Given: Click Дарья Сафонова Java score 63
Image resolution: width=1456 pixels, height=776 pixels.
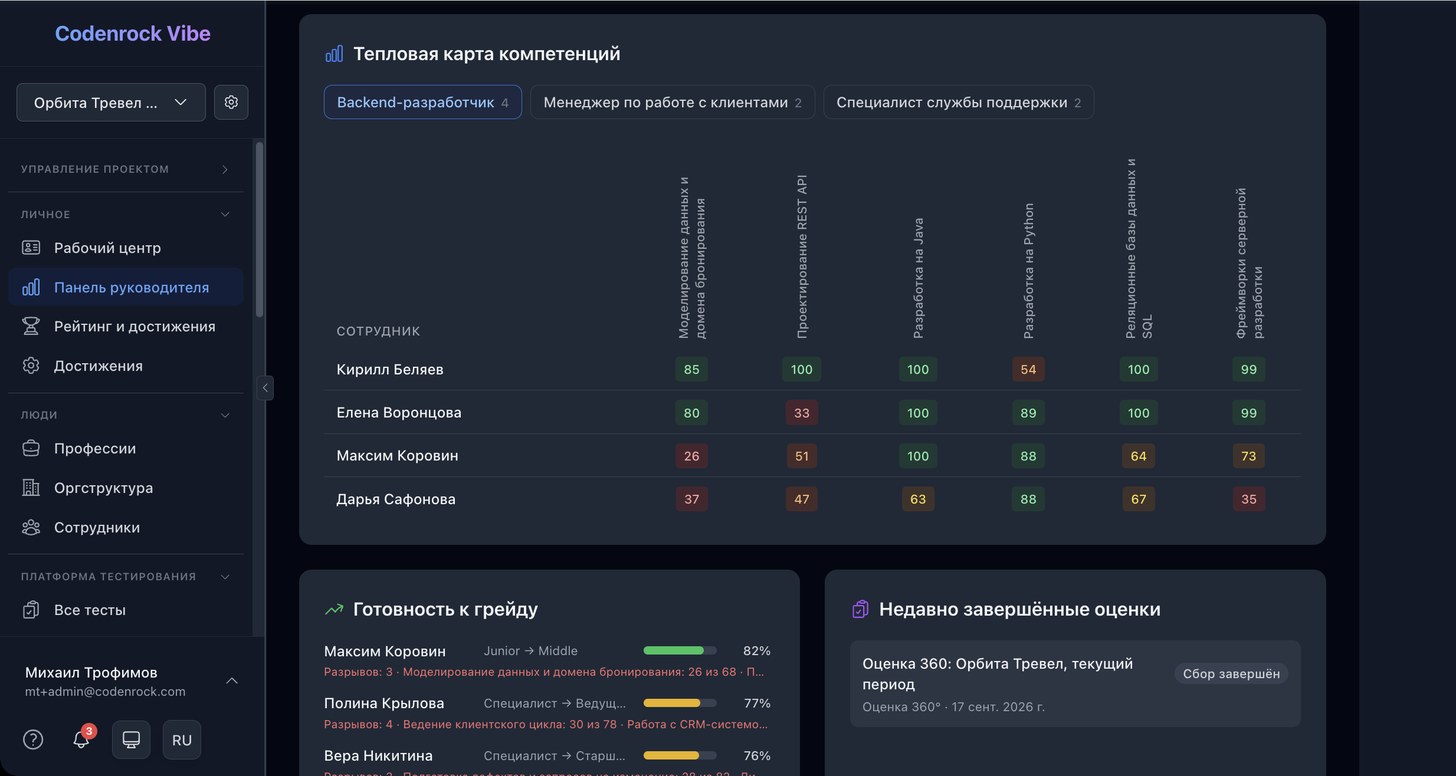Looking at the screenshot, I should tap(918, 498).
